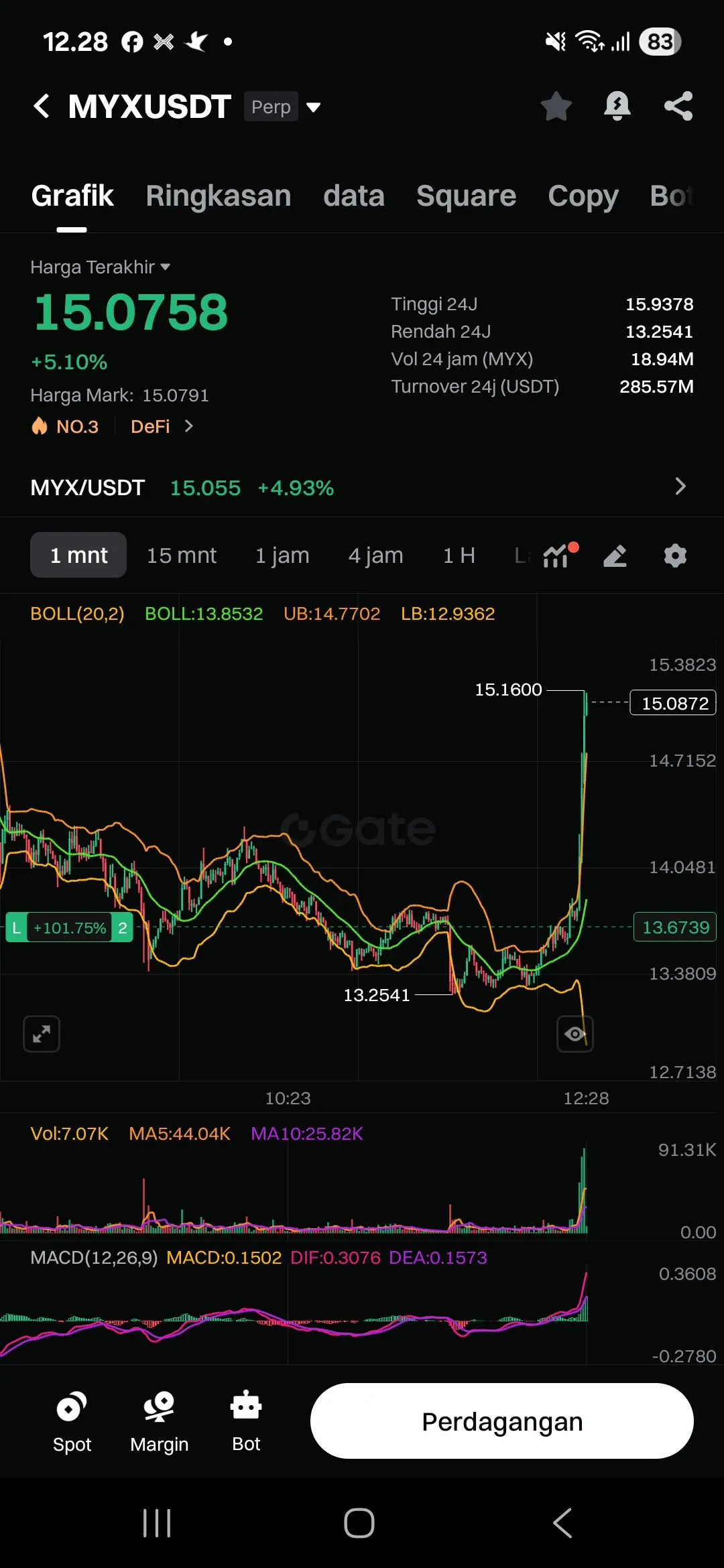Select the 1 H timeframe
This screenshot has height=1568, width=724.
coord(459,555)
